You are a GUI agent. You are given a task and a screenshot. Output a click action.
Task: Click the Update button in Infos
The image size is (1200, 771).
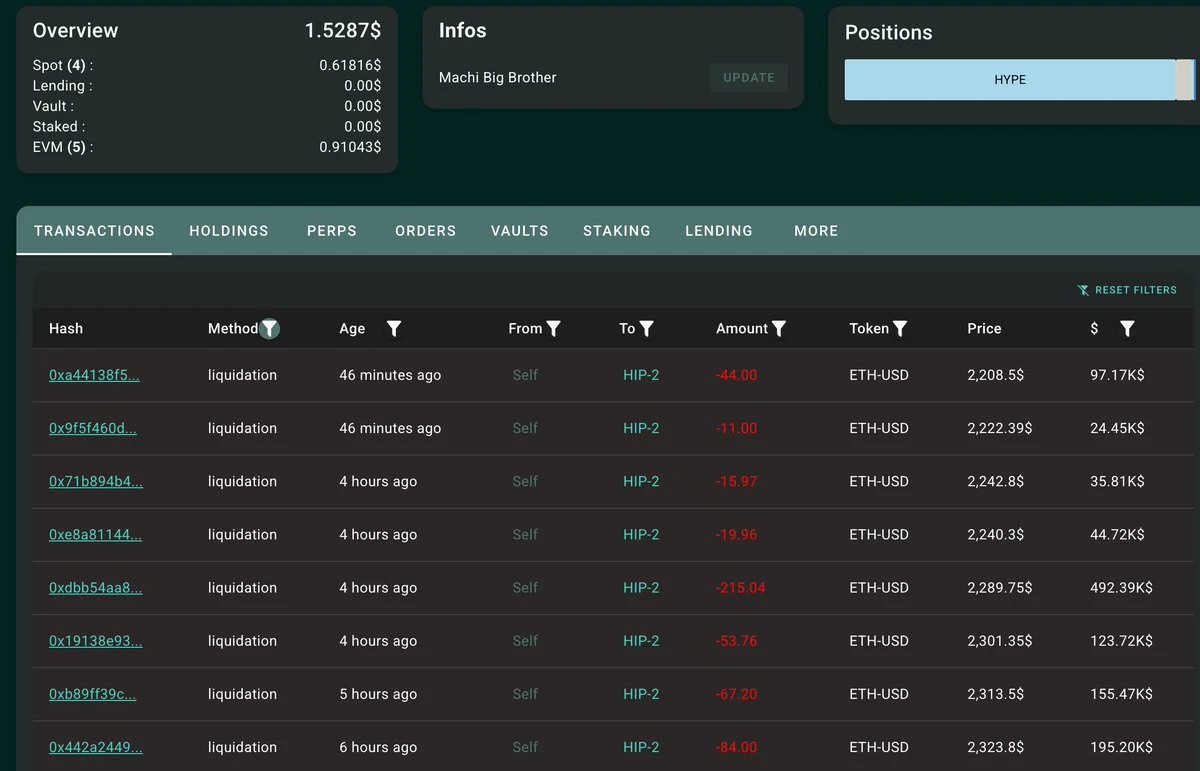coord(749,78)
